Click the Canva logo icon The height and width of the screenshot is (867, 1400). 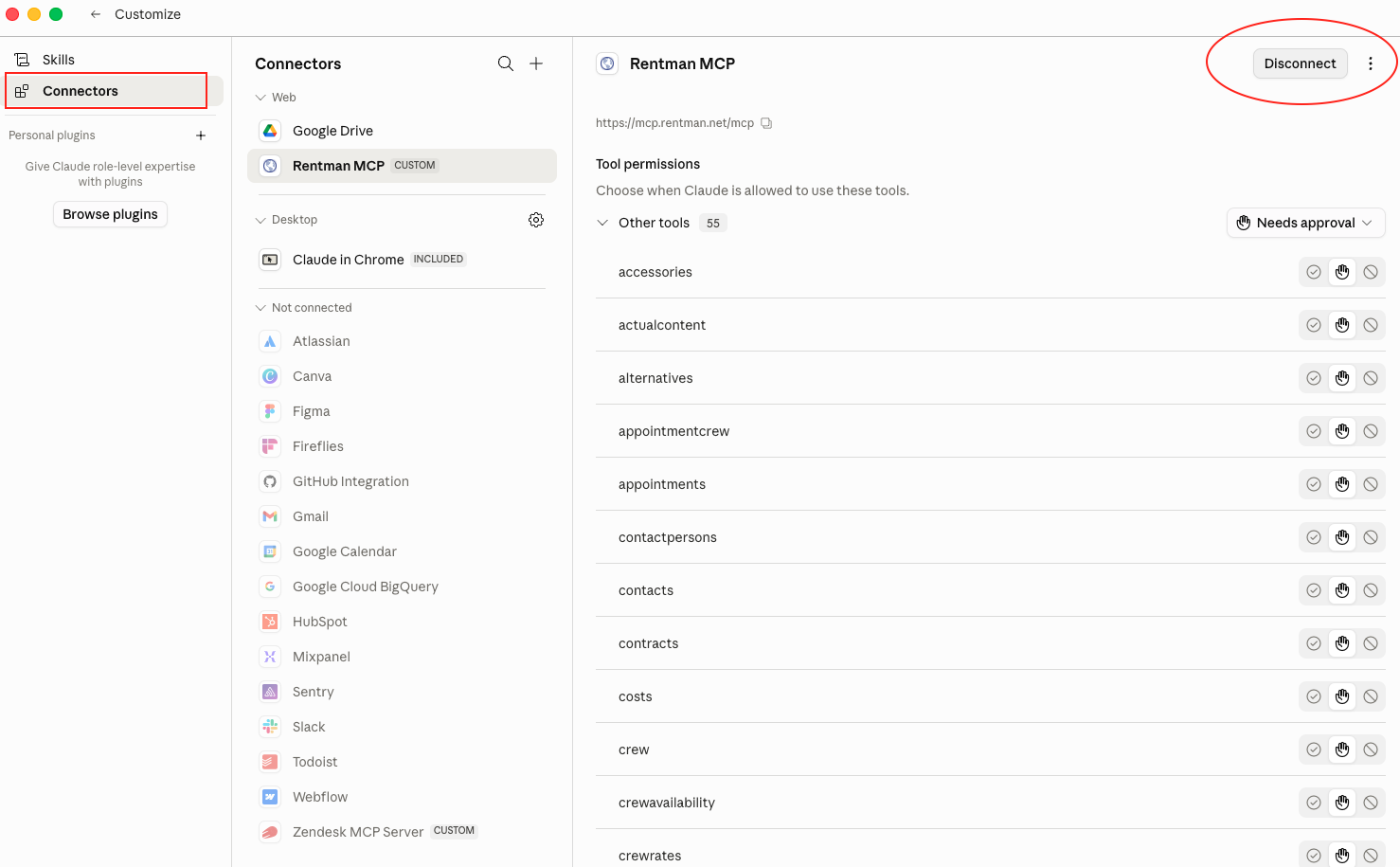point(270,376)
